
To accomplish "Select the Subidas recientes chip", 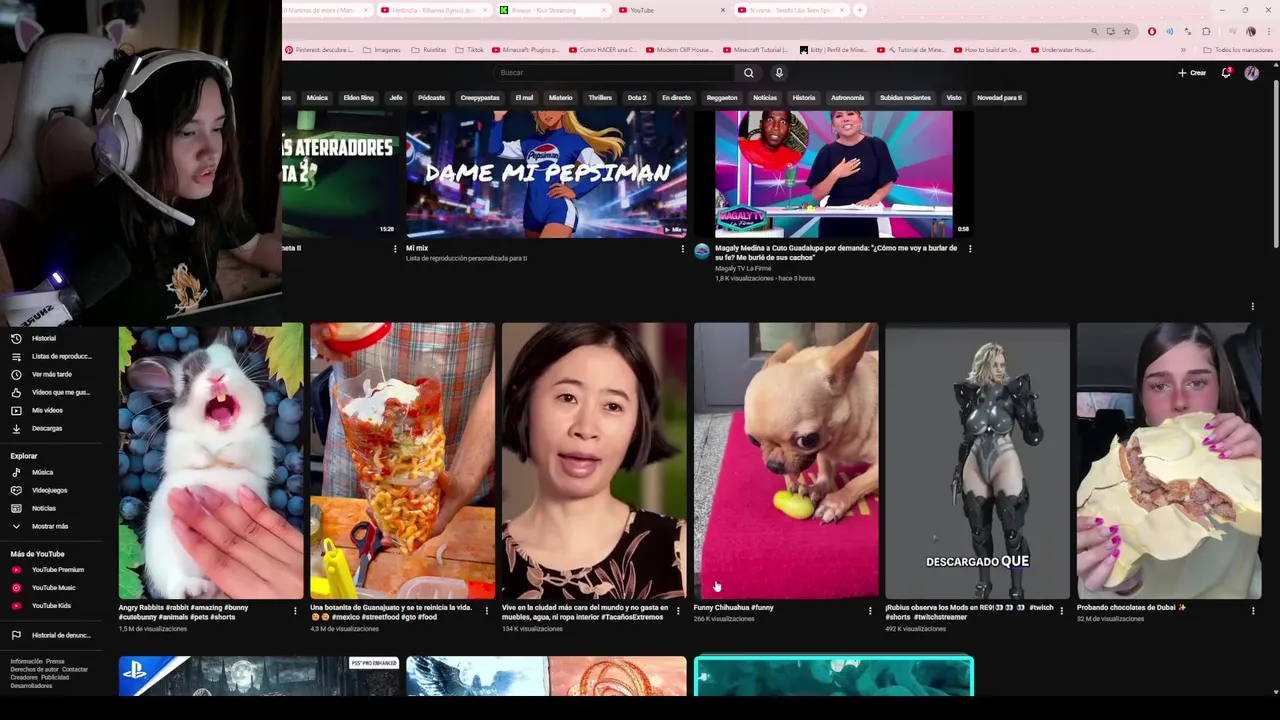I will pyautogui.click(x=905, y=98).
